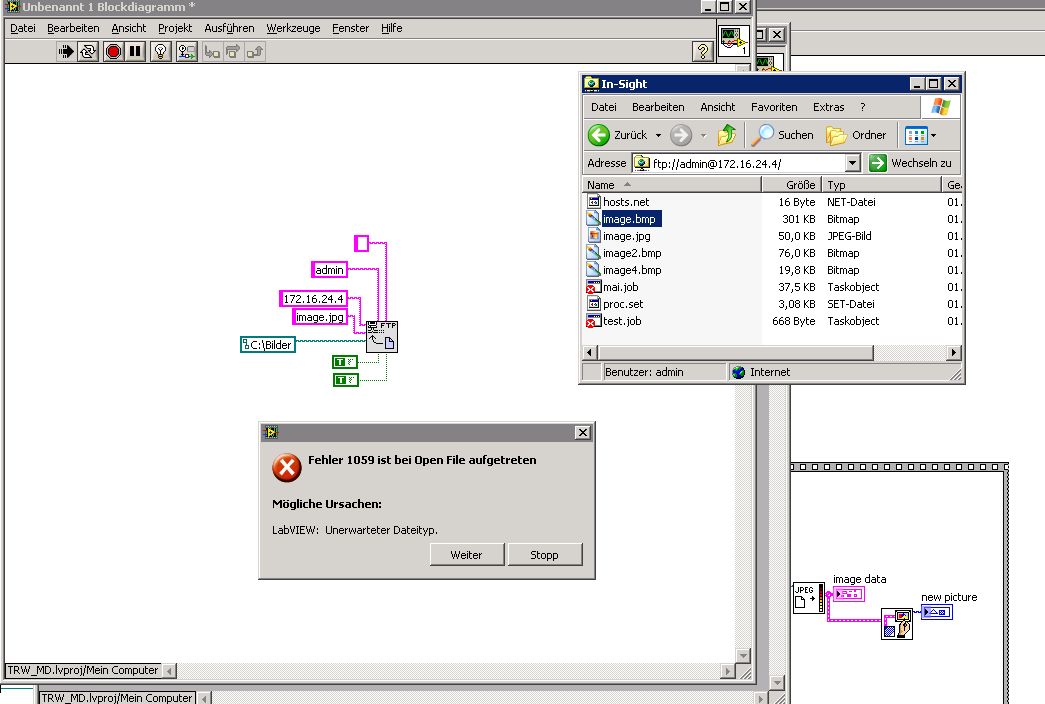Select the C:\Bilder path constant
The width and height of the screenshot is (1045, 704).
(x=268, y=345)
